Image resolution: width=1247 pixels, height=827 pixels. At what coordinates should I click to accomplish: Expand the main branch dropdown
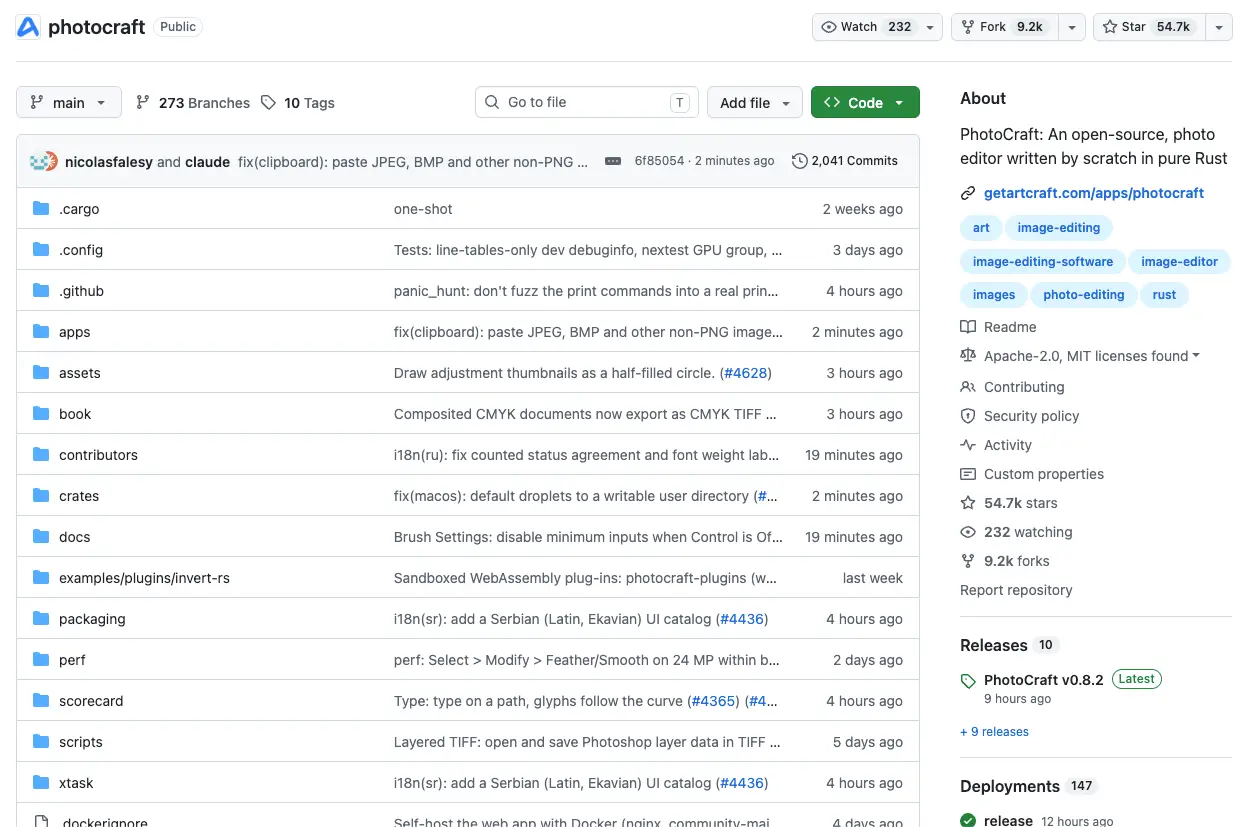(x=69, y=102)
